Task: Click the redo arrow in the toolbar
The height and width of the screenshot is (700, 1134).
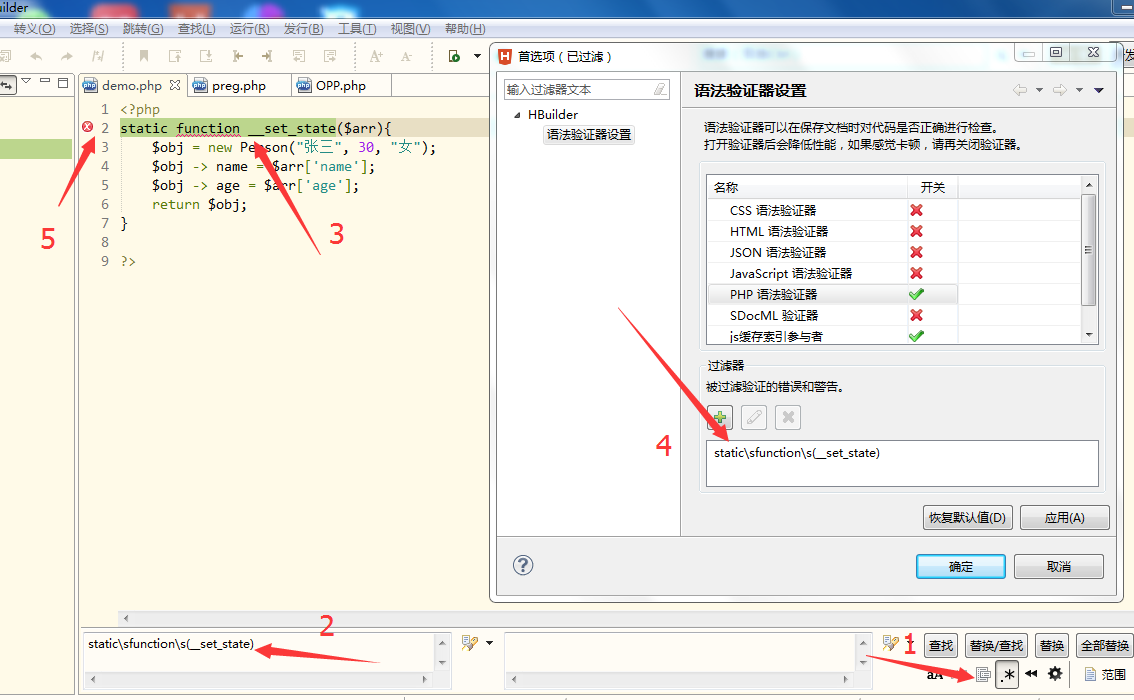Action: pyautogui.click(x=67, y=56)
